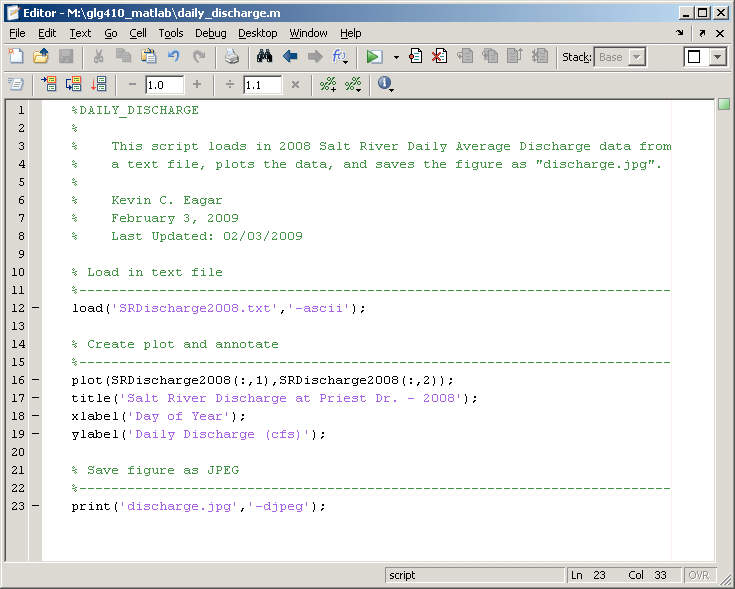The height and width of the screenshot is (589, 735).
Task: Open the Edit menu
Action: point(47,33)
